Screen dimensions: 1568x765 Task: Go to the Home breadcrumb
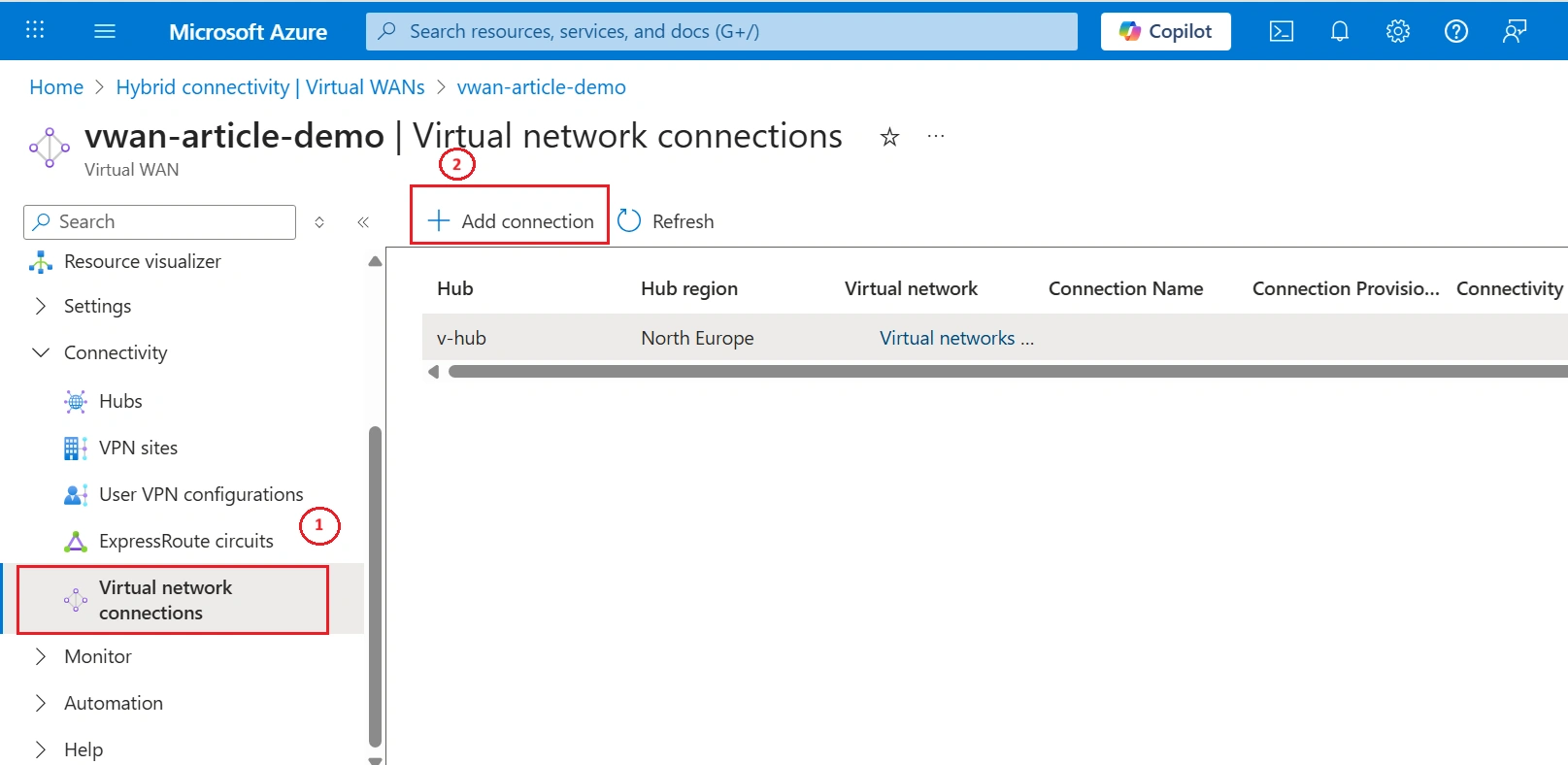(x=56, y=87)
